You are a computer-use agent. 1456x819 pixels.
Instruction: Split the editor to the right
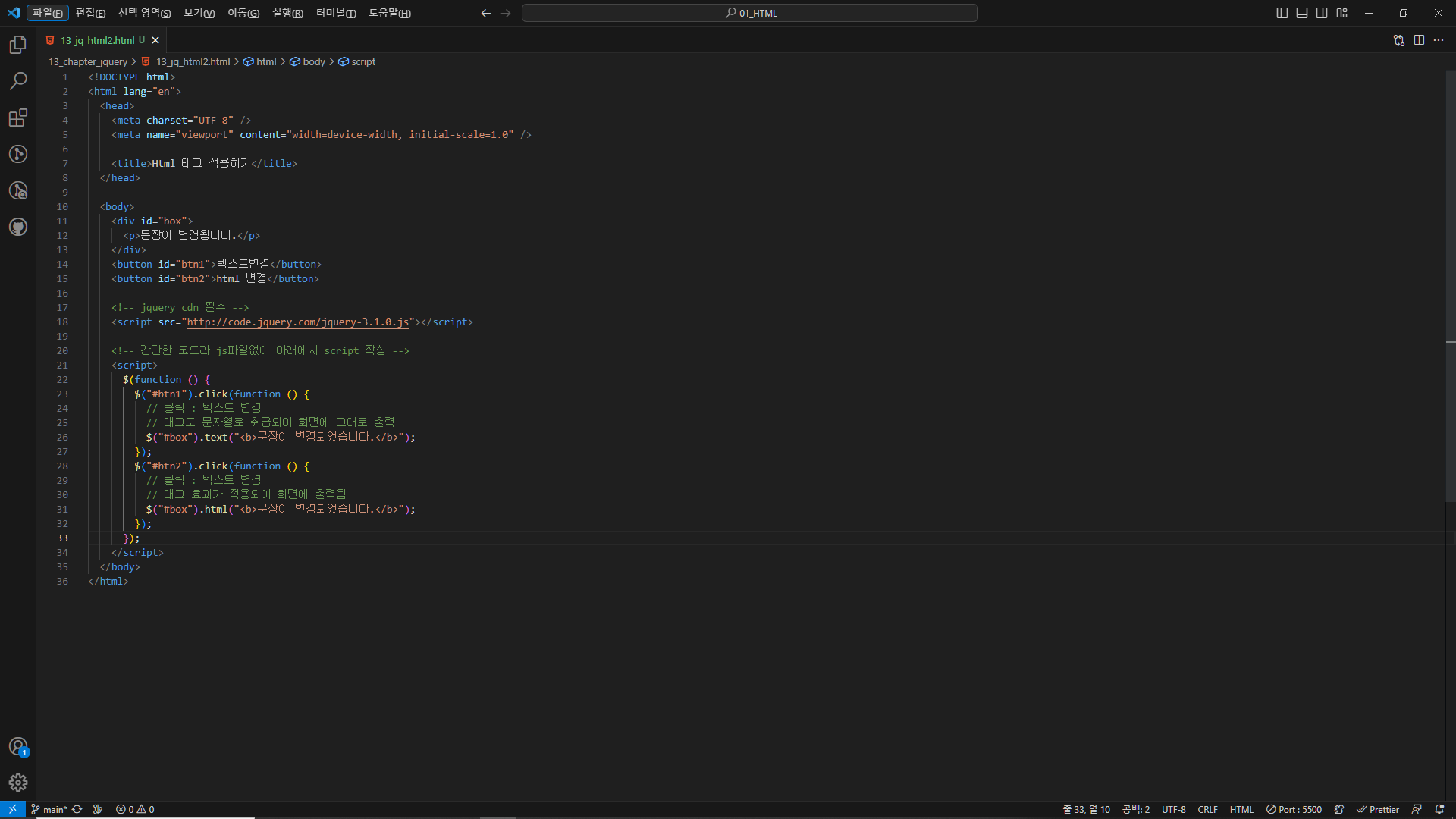click(1419, 40)
